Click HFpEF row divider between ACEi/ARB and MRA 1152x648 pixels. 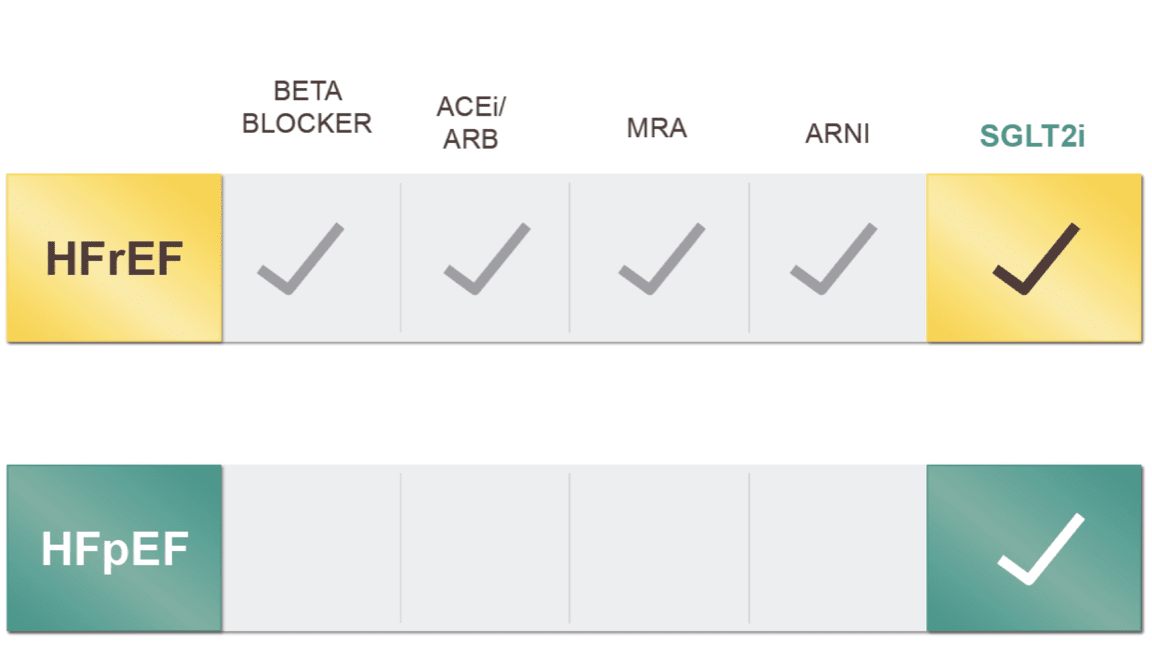[x=570, y=548]
